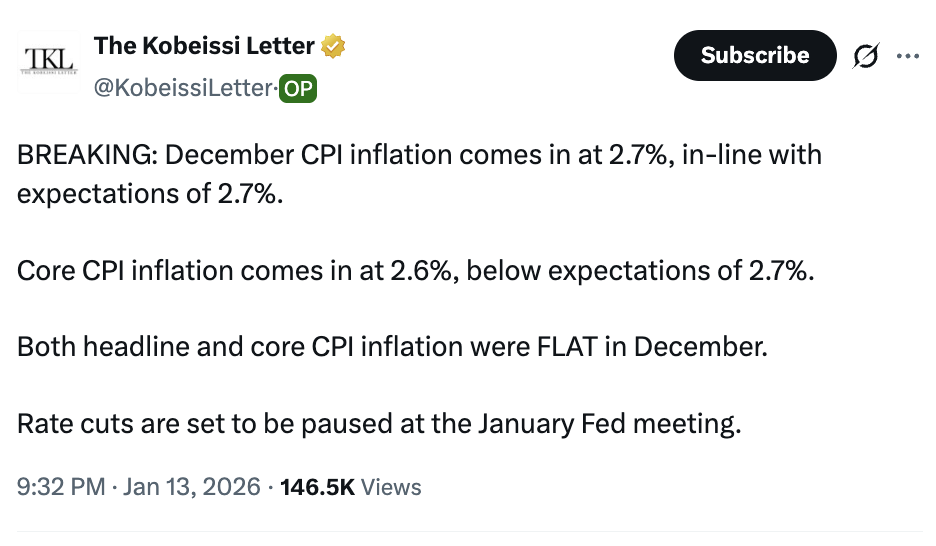Click the TKL profile avatar
Image resolution: width=936 pixels, height=546 pixels.
tap(49, 58)
